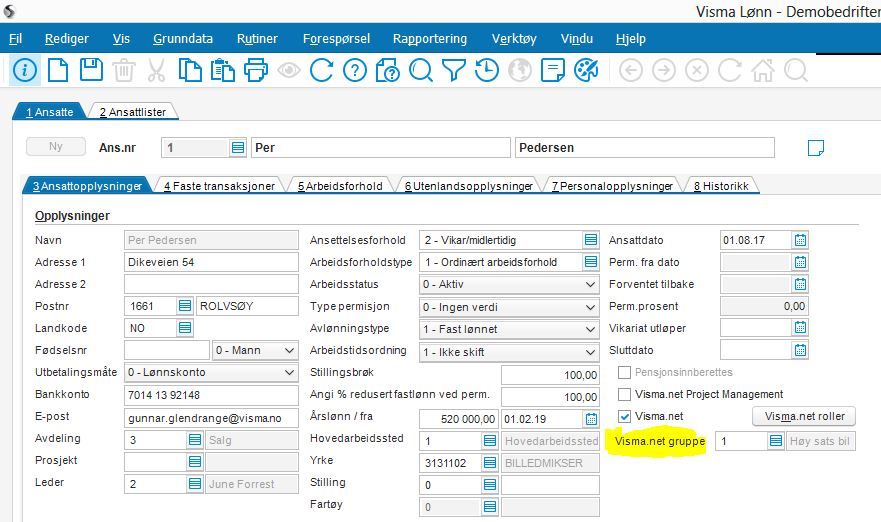881x522 pixels.
Task: Open Visma.net gruppe lookup icon
Action: [x=775, y=441]
